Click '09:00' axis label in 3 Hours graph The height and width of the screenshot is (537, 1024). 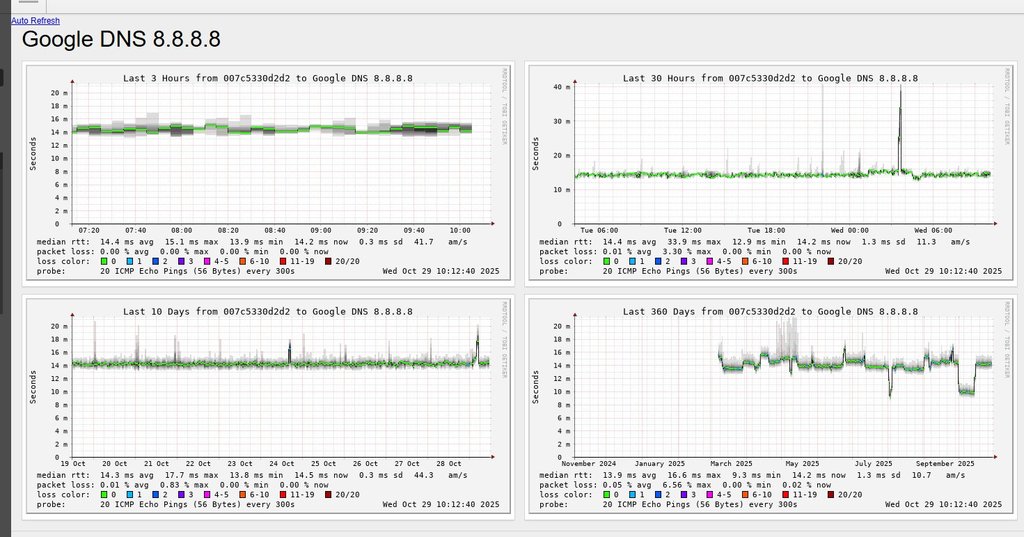(321, 231)
